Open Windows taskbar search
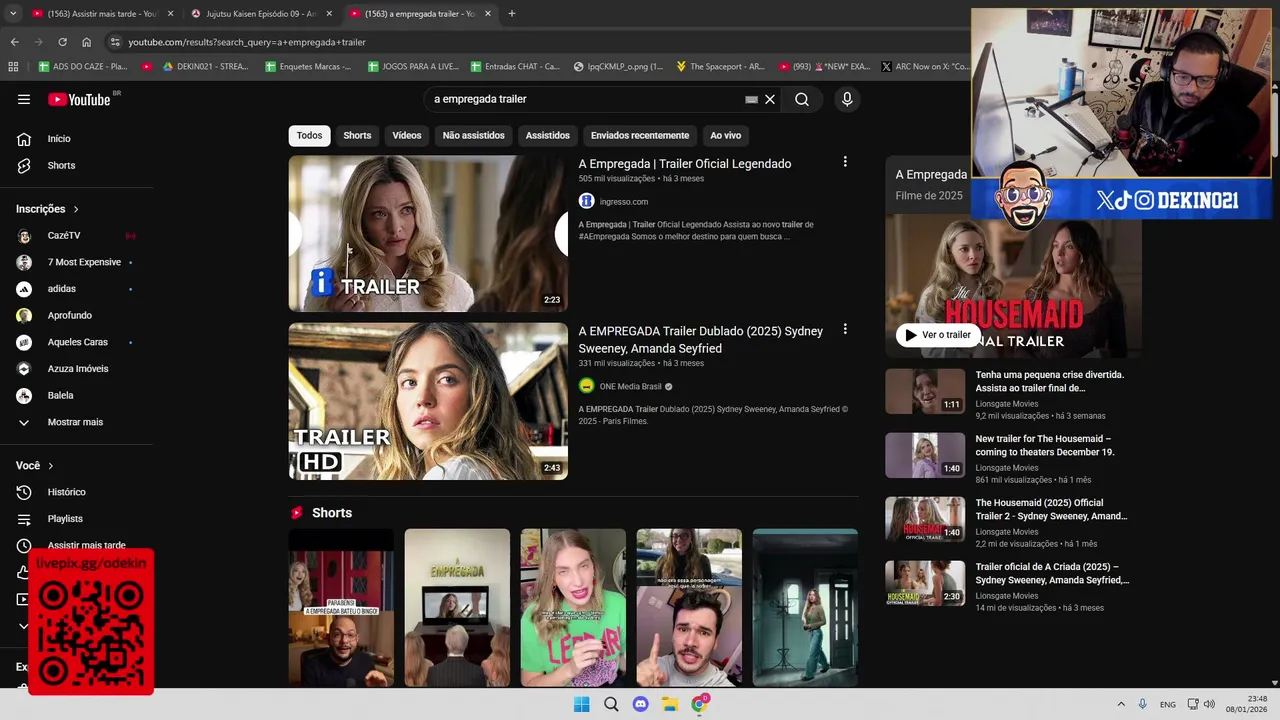 611,704
